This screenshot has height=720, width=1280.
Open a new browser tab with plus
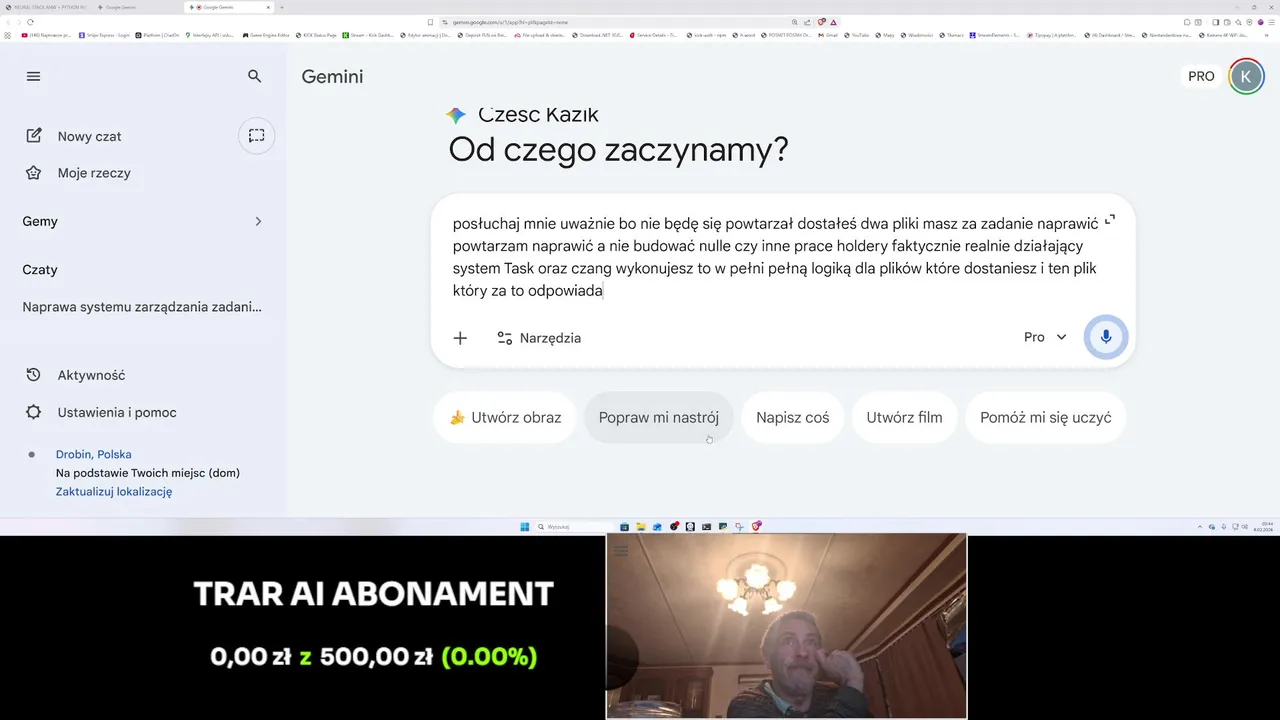(282, 7)
